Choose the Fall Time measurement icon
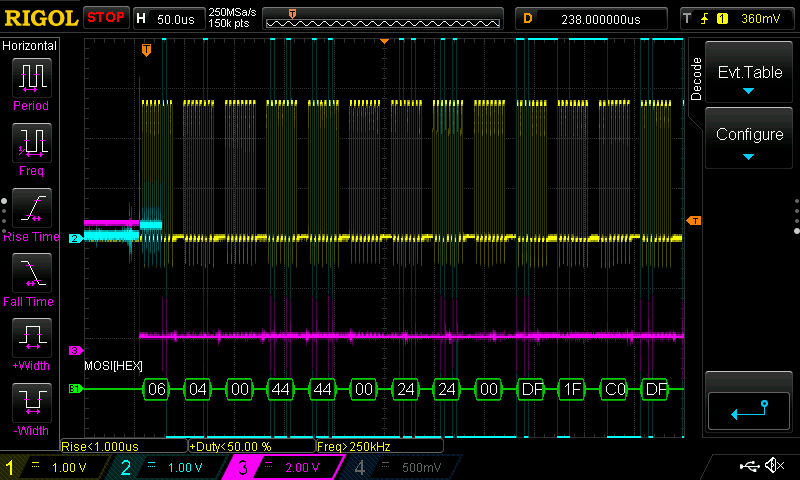The width and height of the screenshot is (800, 480). (x=32, y=273)
